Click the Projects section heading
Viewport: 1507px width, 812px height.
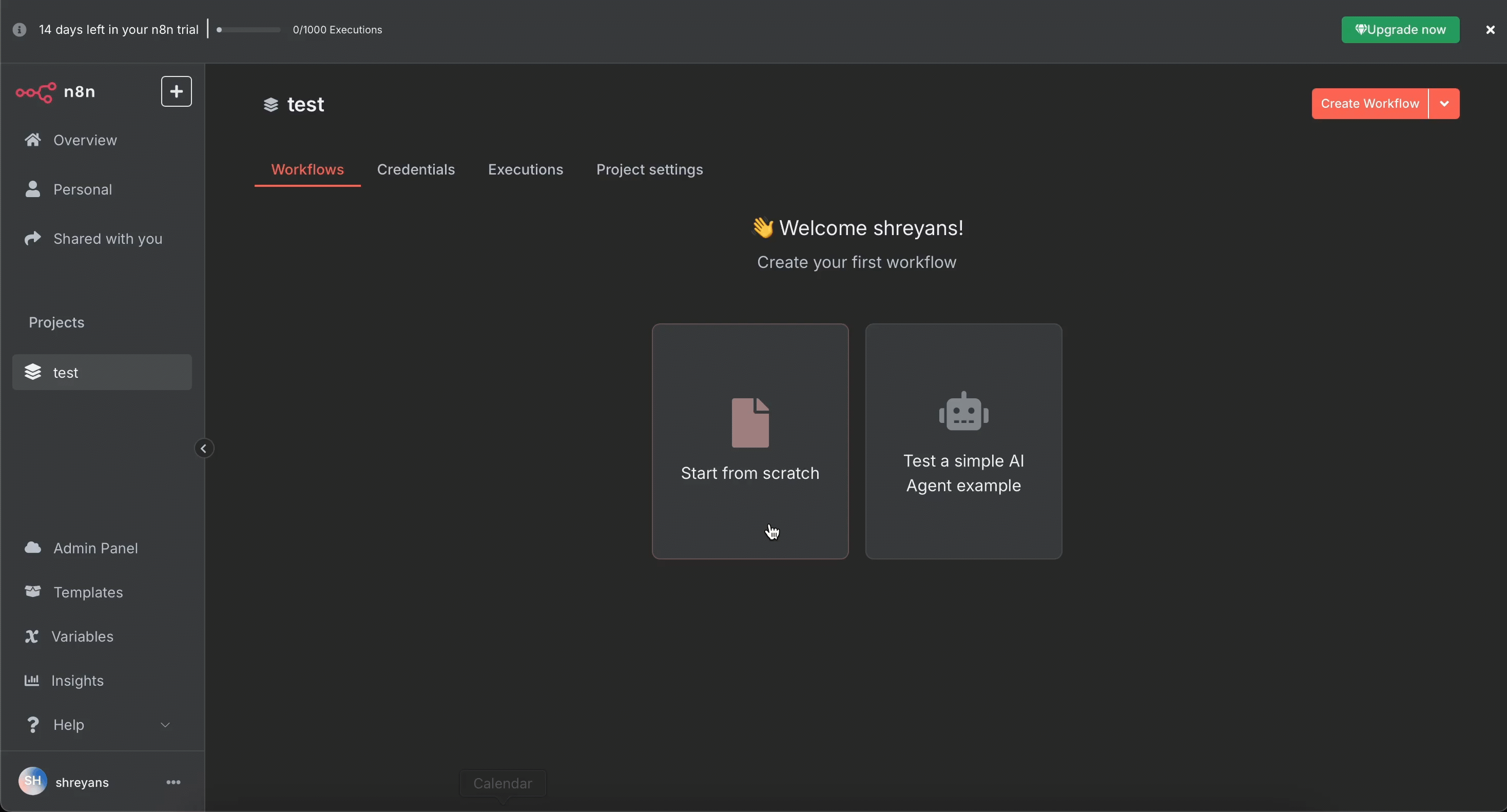coord(57,322)
